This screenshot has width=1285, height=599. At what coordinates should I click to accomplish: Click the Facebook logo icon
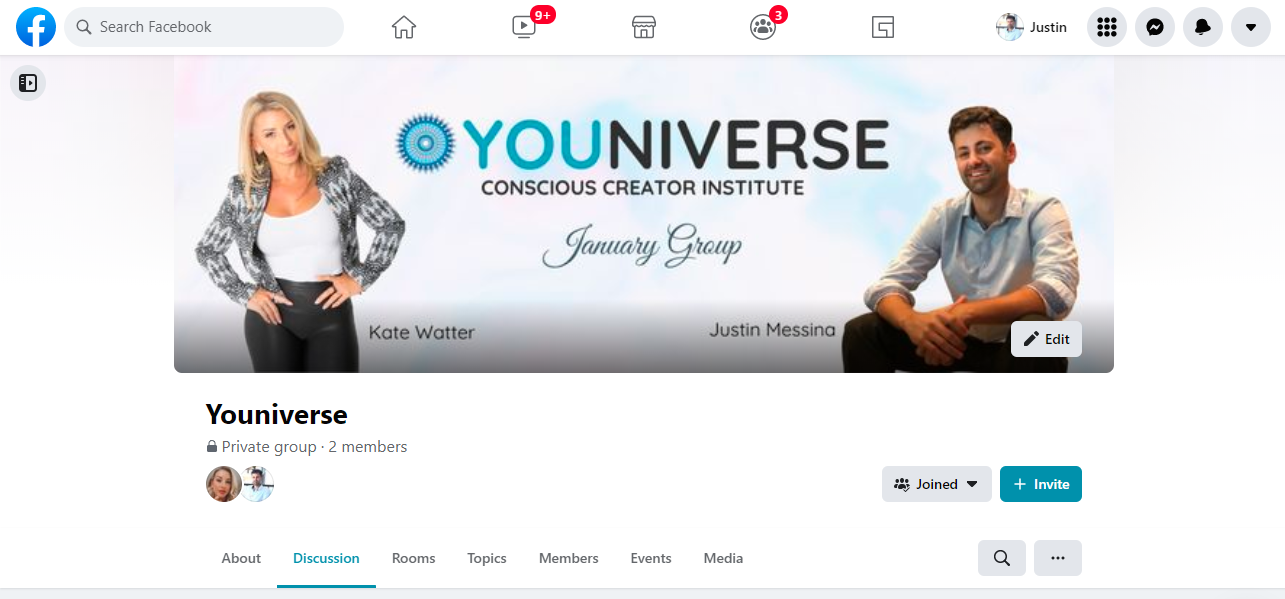36,27
